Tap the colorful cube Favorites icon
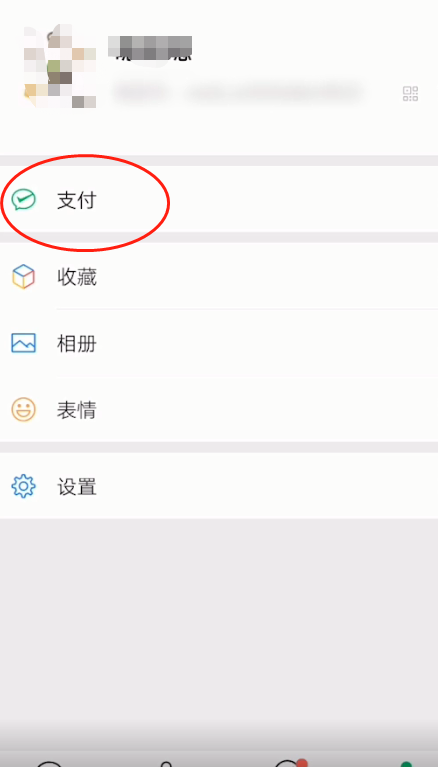 [23, 276]
